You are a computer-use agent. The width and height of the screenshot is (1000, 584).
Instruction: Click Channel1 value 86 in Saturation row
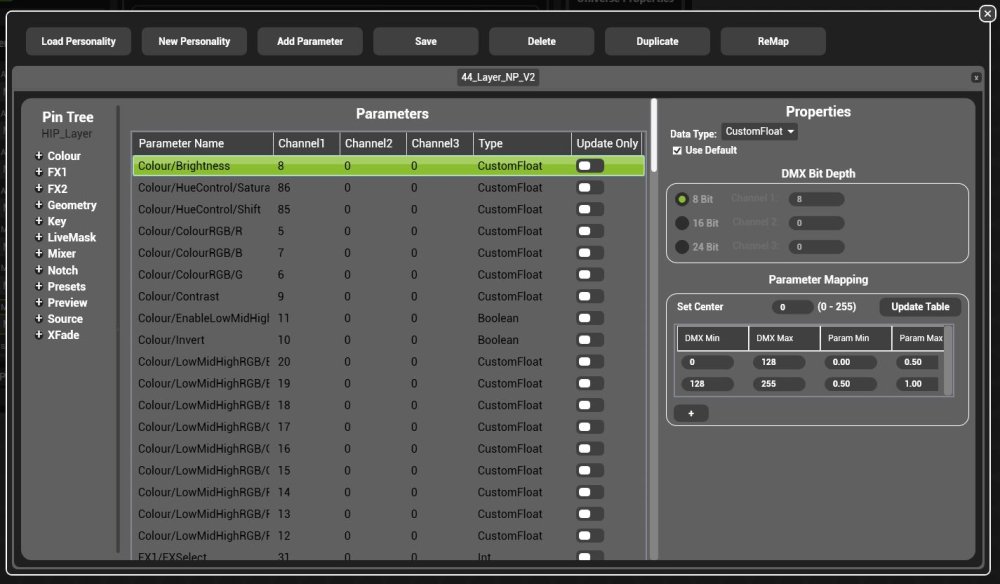284,187
